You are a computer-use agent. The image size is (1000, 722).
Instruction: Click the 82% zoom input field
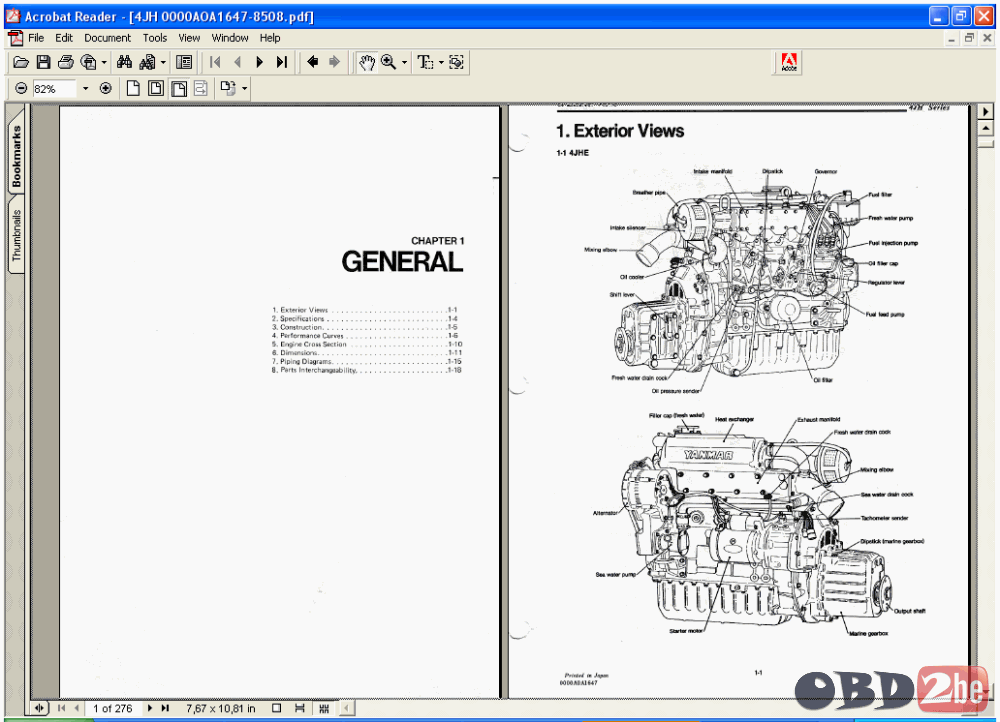tap(54, 89)
